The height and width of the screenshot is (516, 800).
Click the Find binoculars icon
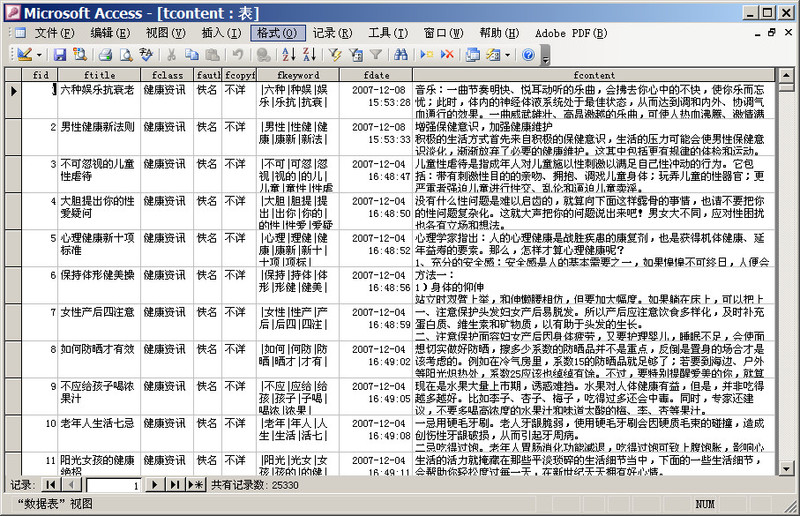[x=401, y=54]
